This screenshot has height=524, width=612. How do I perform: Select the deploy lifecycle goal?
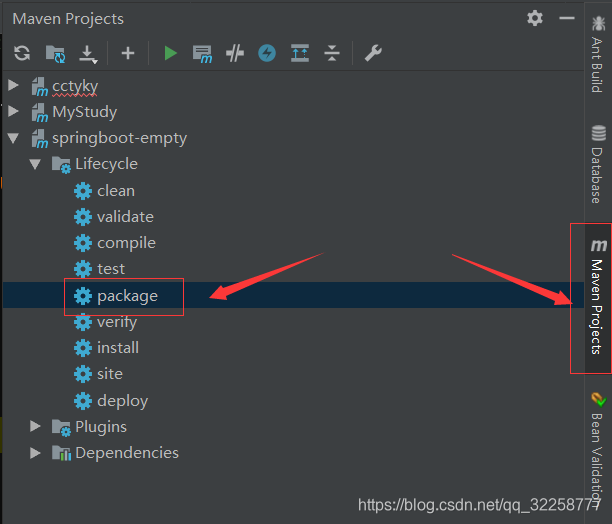tap(123, 401)
